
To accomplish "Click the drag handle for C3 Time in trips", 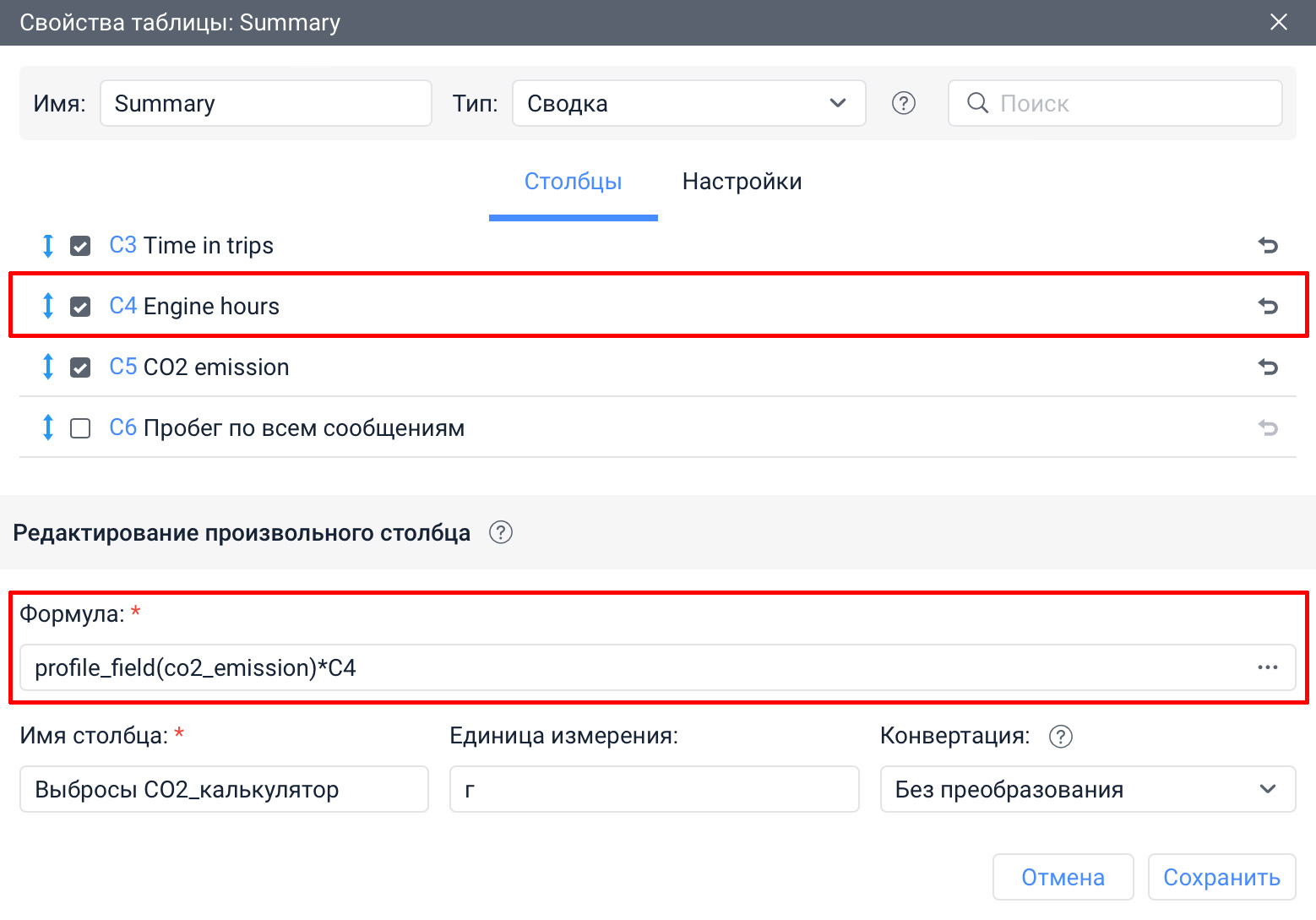I will point(48,246).
